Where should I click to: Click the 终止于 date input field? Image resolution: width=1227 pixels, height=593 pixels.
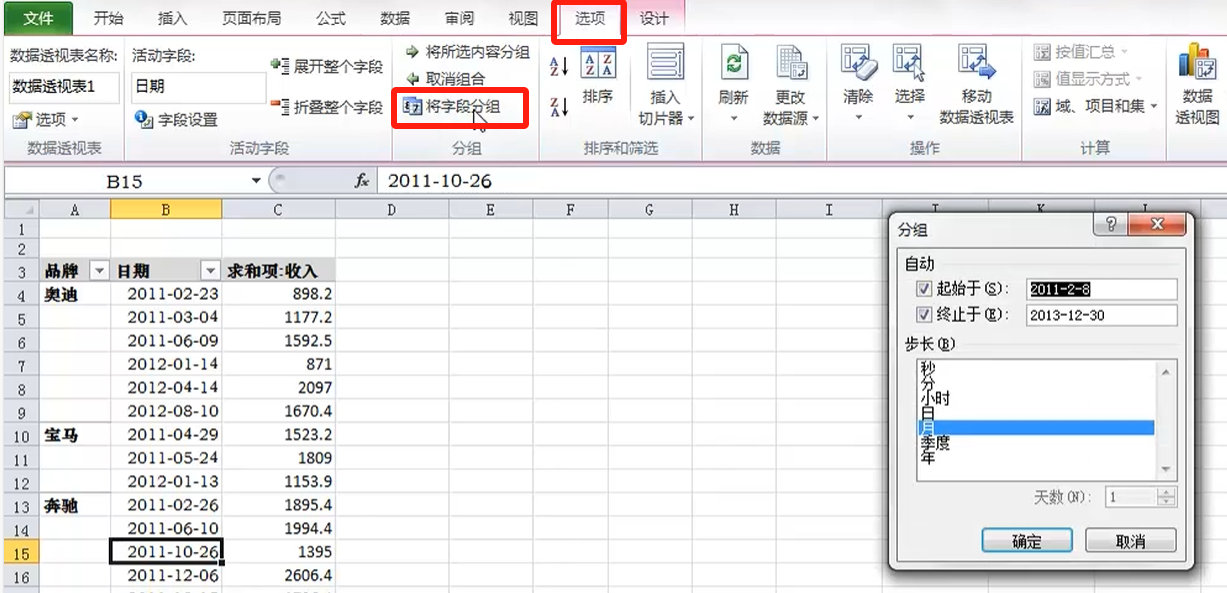pos(1102,315)
